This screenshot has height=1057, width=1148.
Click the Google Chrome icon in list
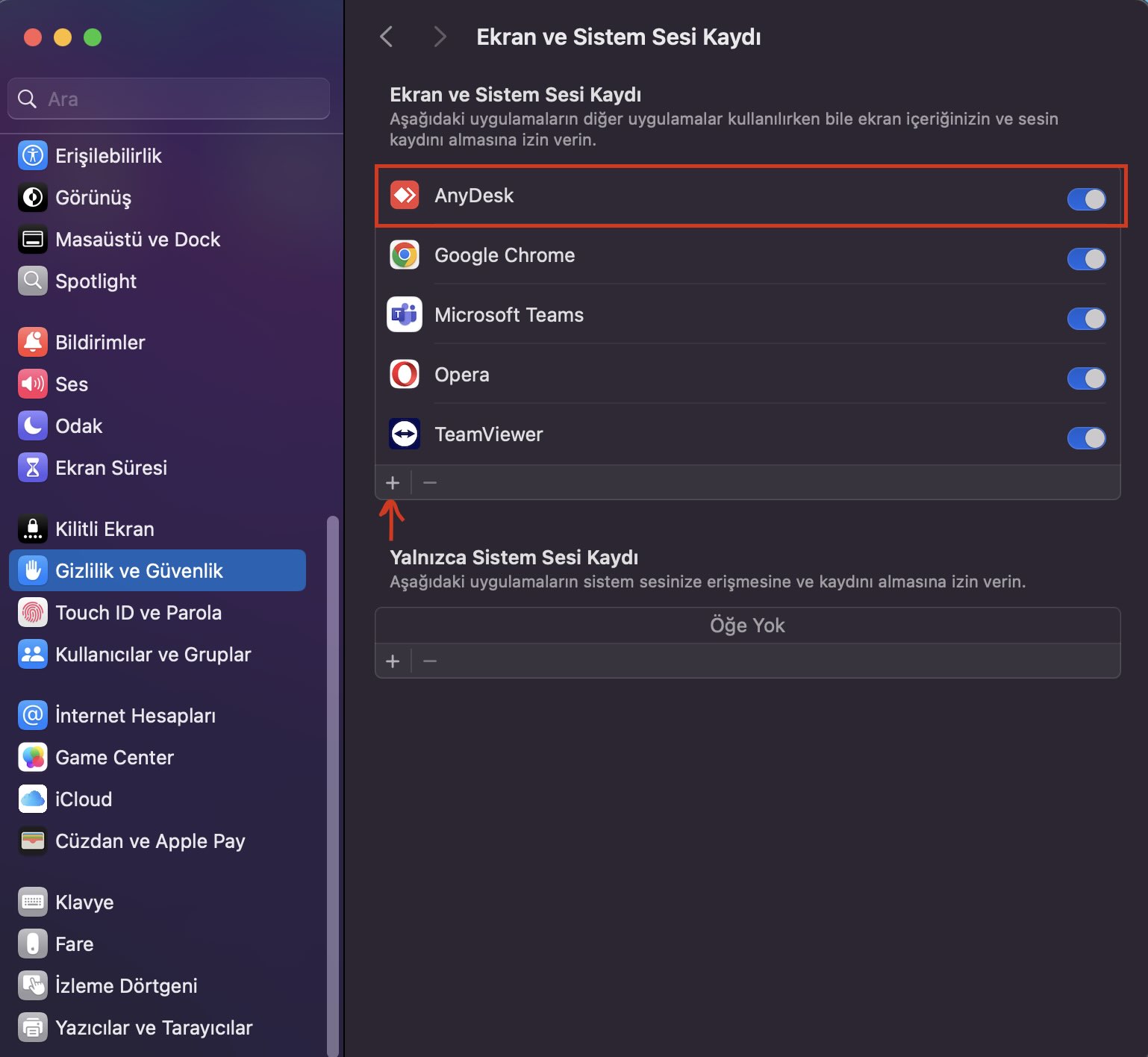pos(405,255)
